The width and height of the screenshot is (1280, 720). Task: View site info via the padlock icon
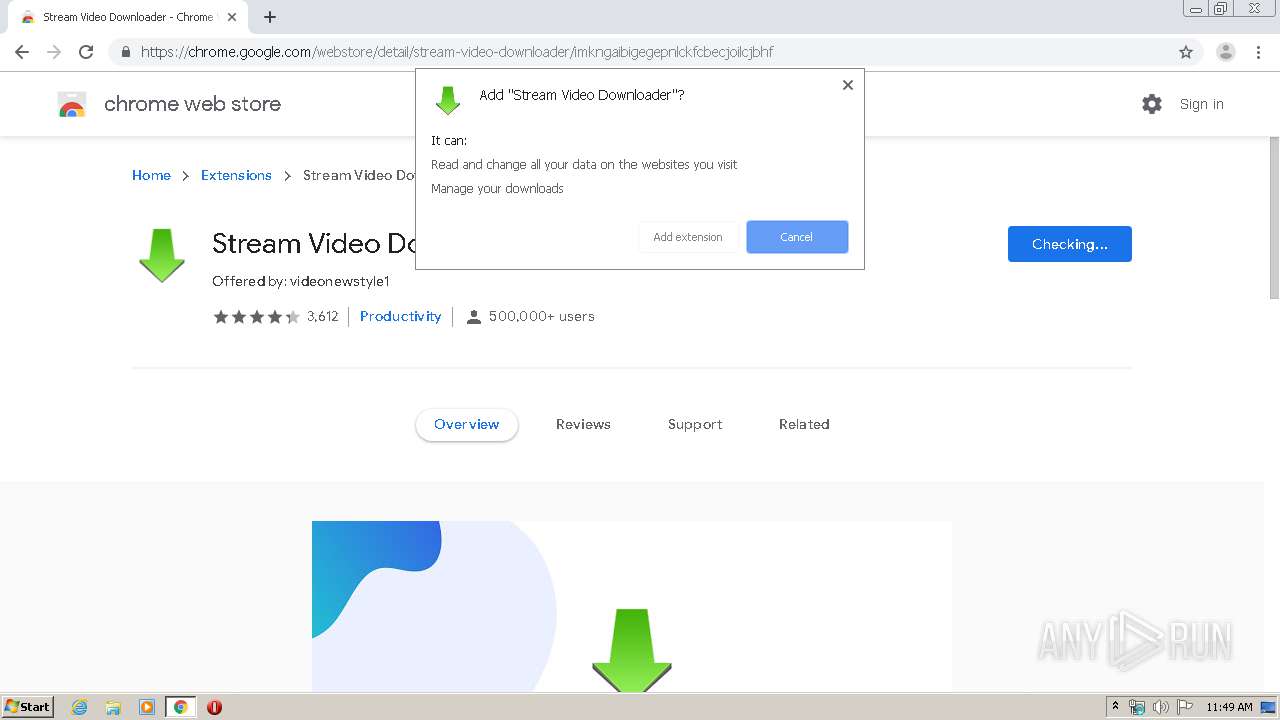tap(126, 52)
